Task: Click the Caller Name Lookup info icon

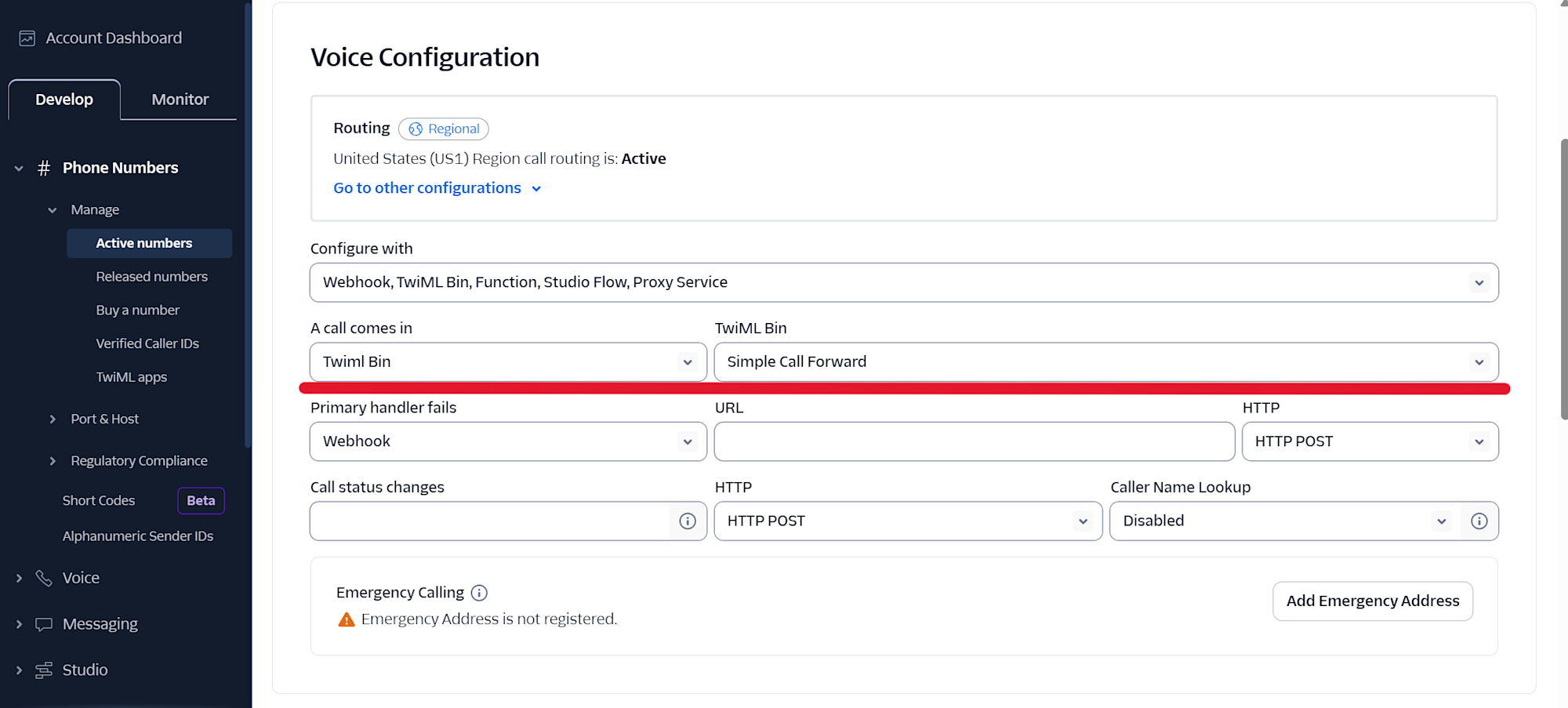Action: coord(1479,521)
